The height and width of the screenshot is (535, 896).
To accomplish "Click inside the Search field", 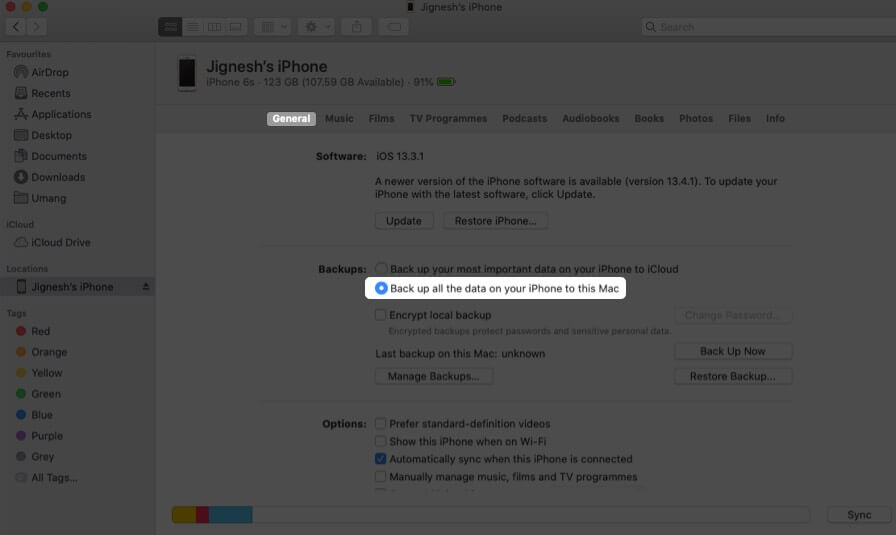I will coord(769,27).
